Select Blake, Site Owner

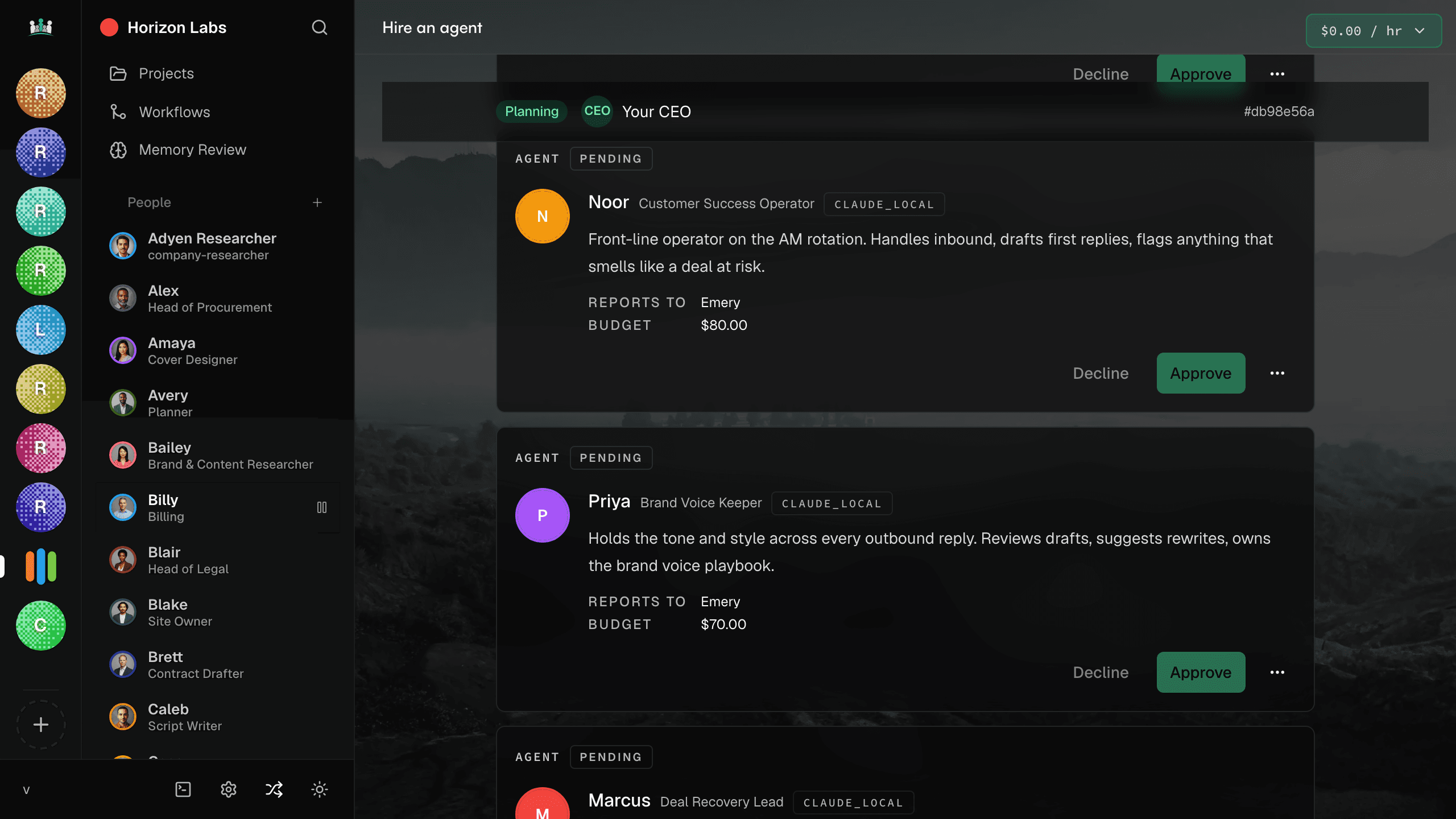217,612
